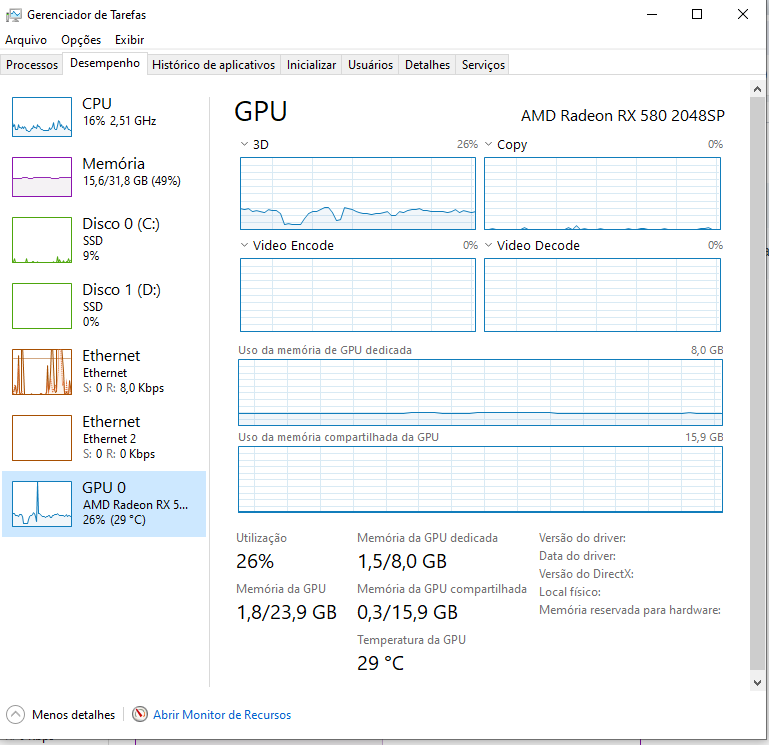Minimize the Gerenciador de Tarefas window
Screen dimensions: 769x745
point(652,14)
